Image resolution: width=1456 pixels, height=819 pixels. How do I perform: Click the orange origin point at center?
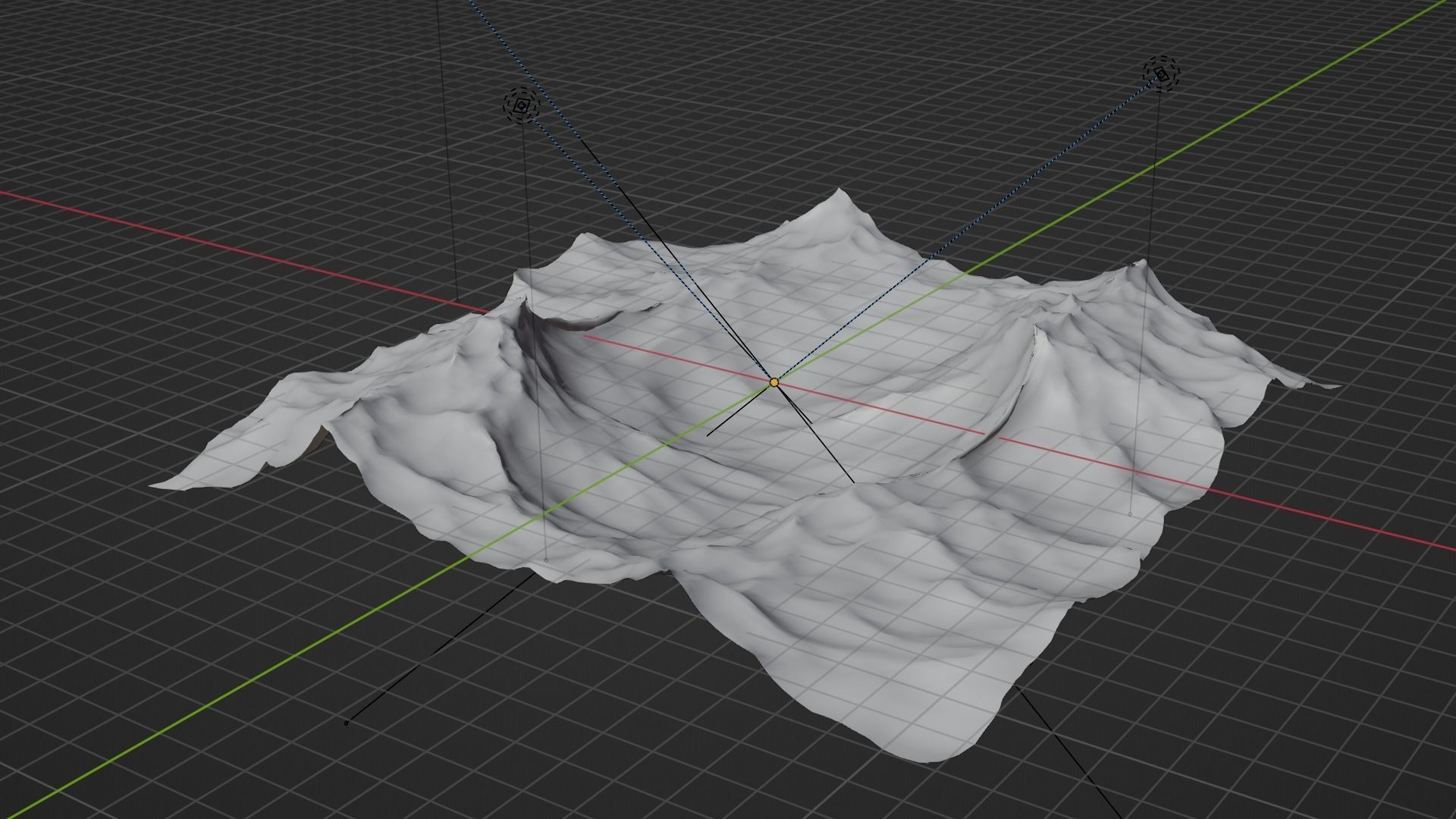pyautogui.click(x=773, y=382)
